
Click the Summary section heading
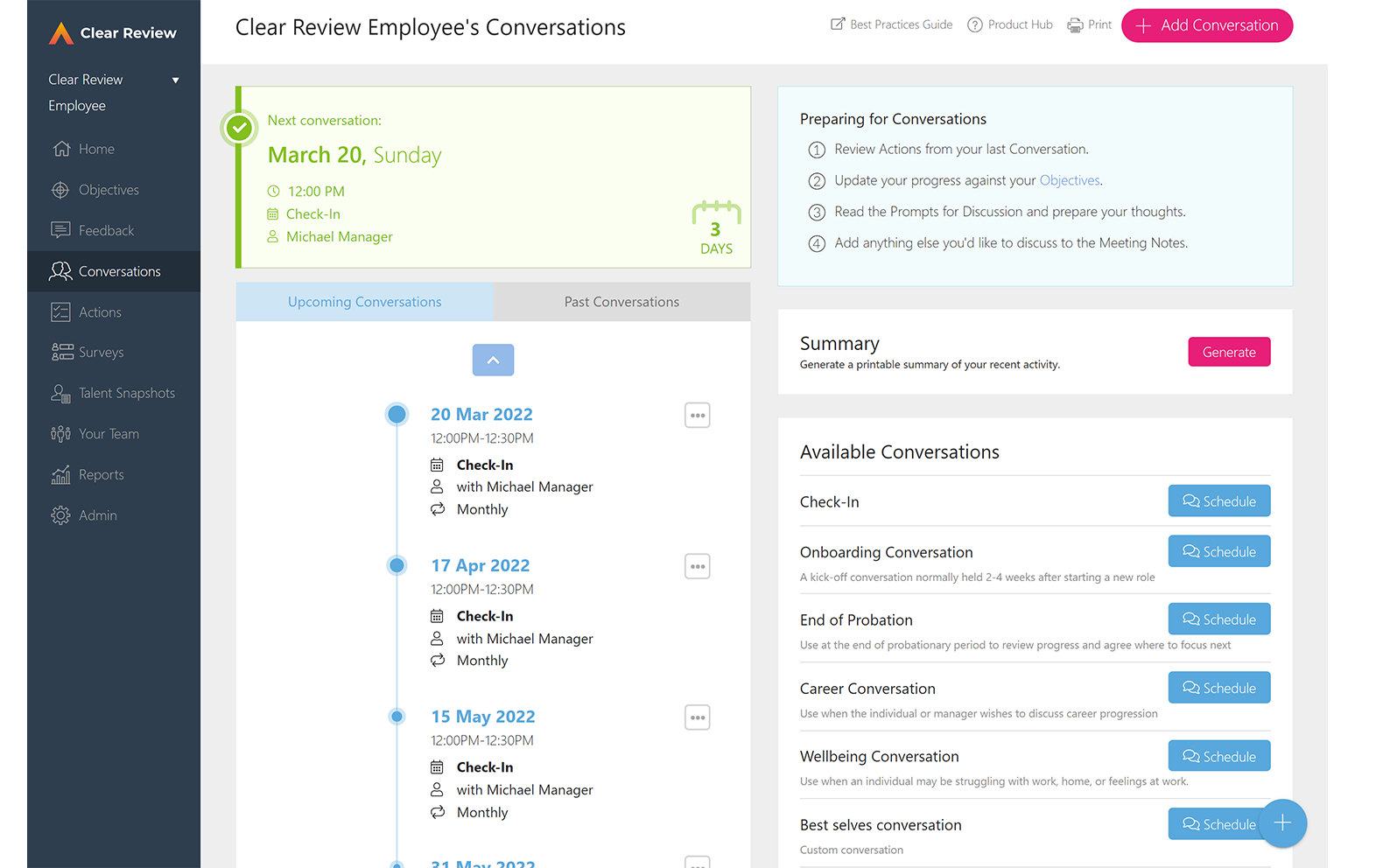(839, 344)
